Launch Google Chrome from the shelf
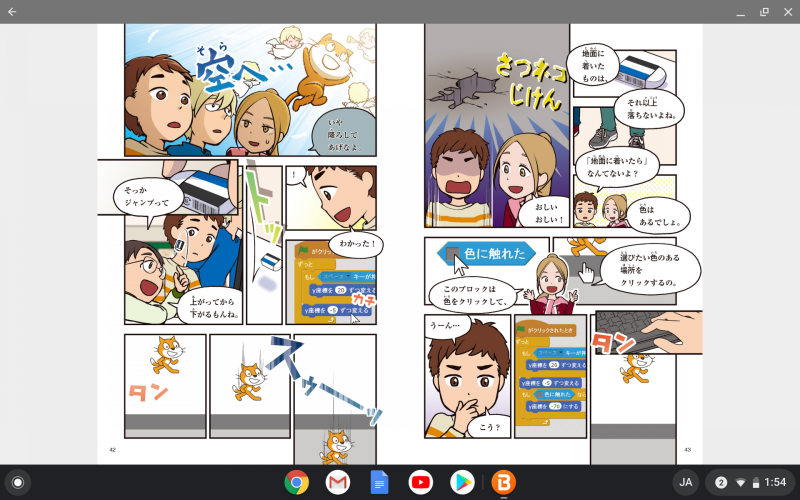Screen dimensions: 800x500 pos(296,483)
